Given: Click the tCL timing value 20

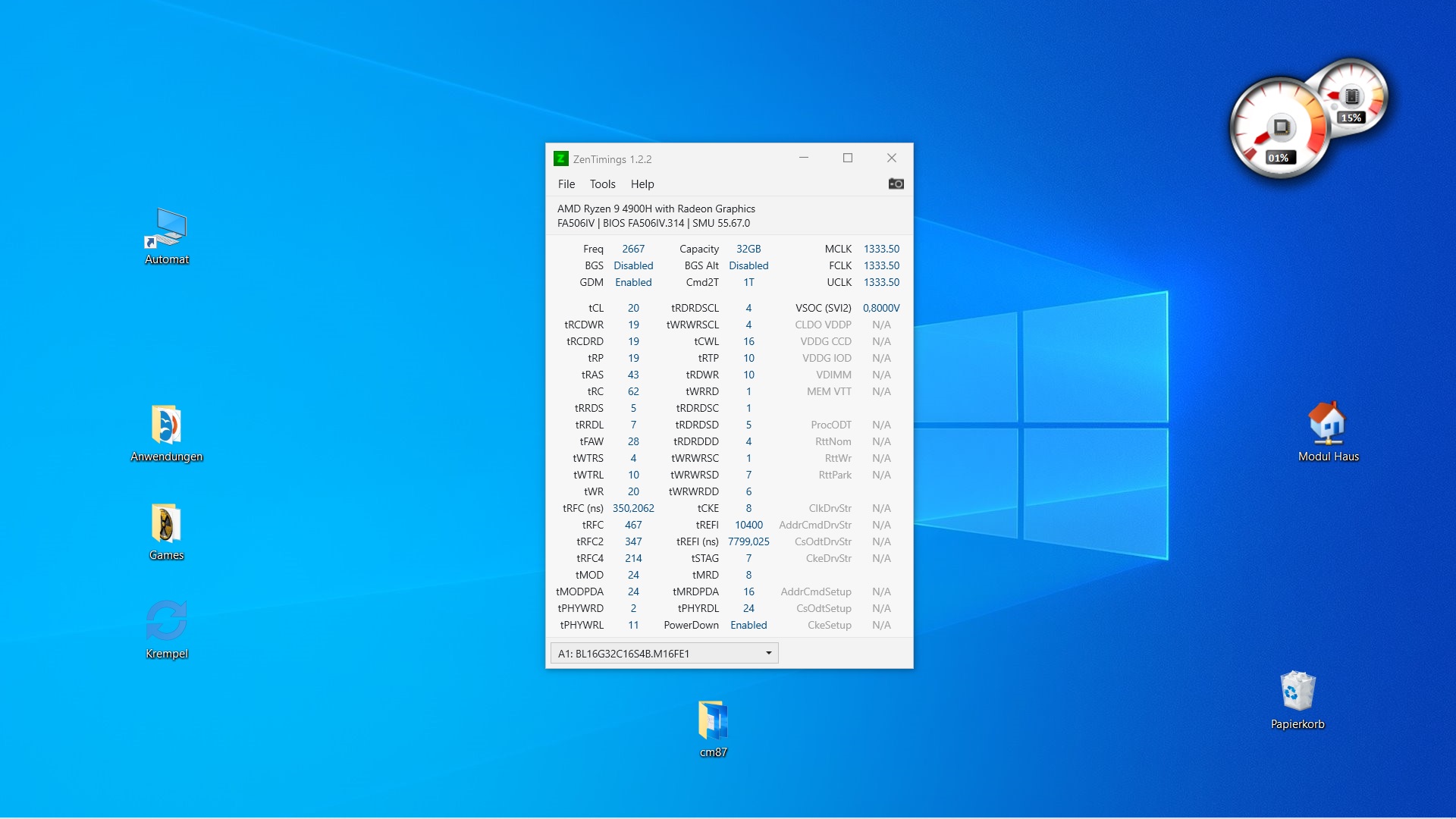Looking at the screenshot, I should [x=633, y=308].
